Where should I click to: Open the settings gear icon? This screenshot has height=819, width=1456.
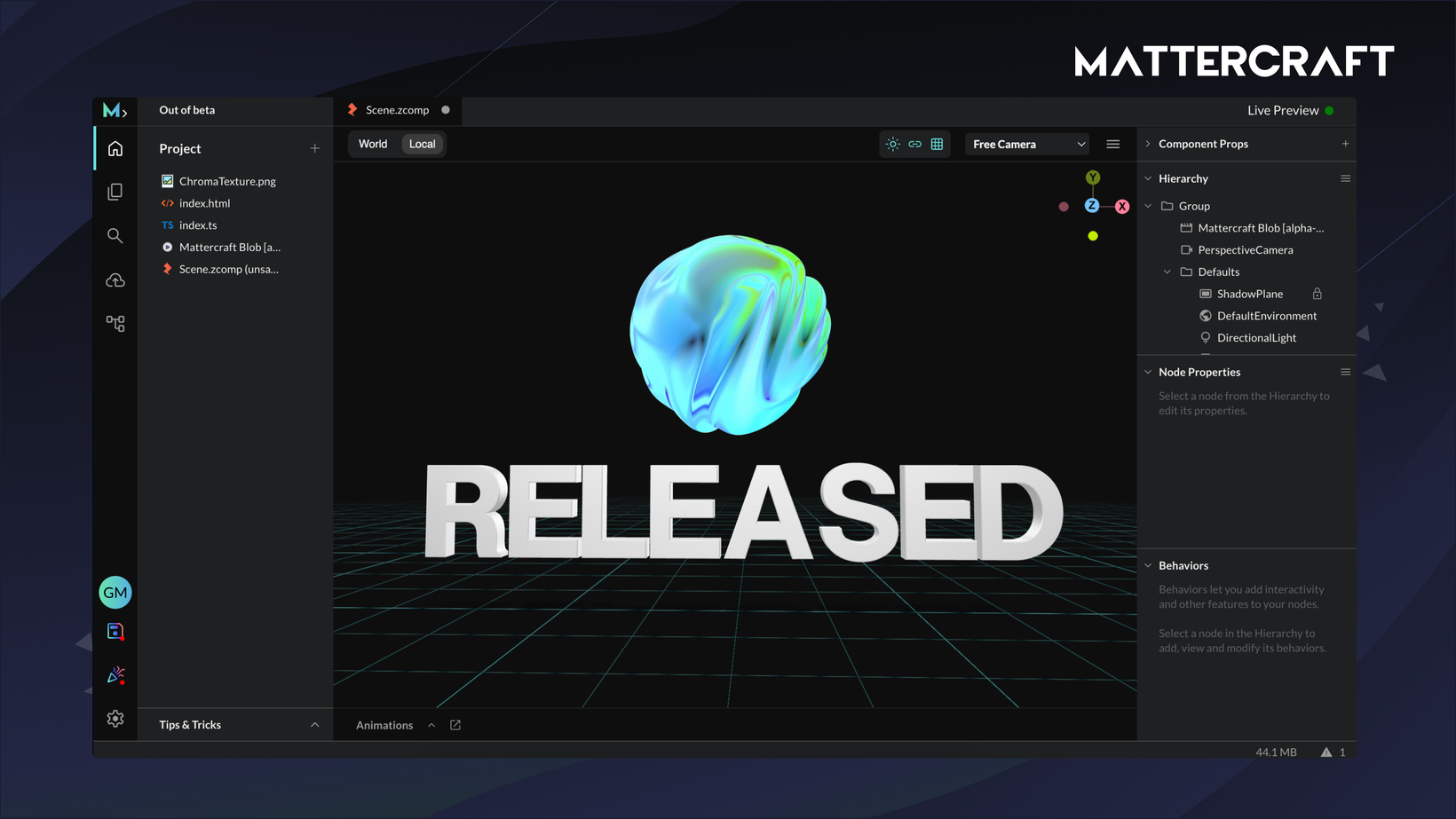[115, 719]
